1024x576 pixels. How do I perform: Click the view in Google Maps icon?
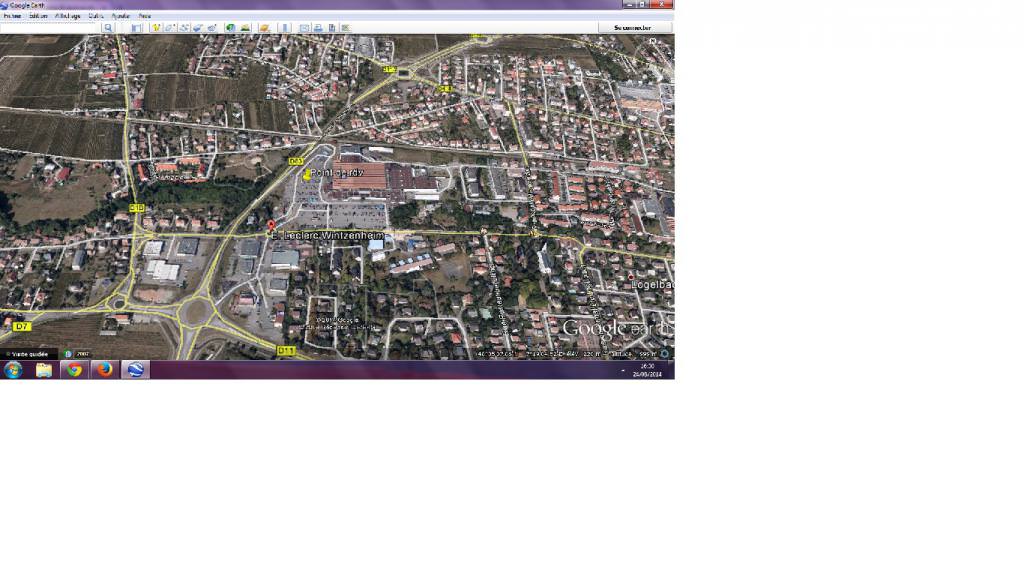(346, 27)
